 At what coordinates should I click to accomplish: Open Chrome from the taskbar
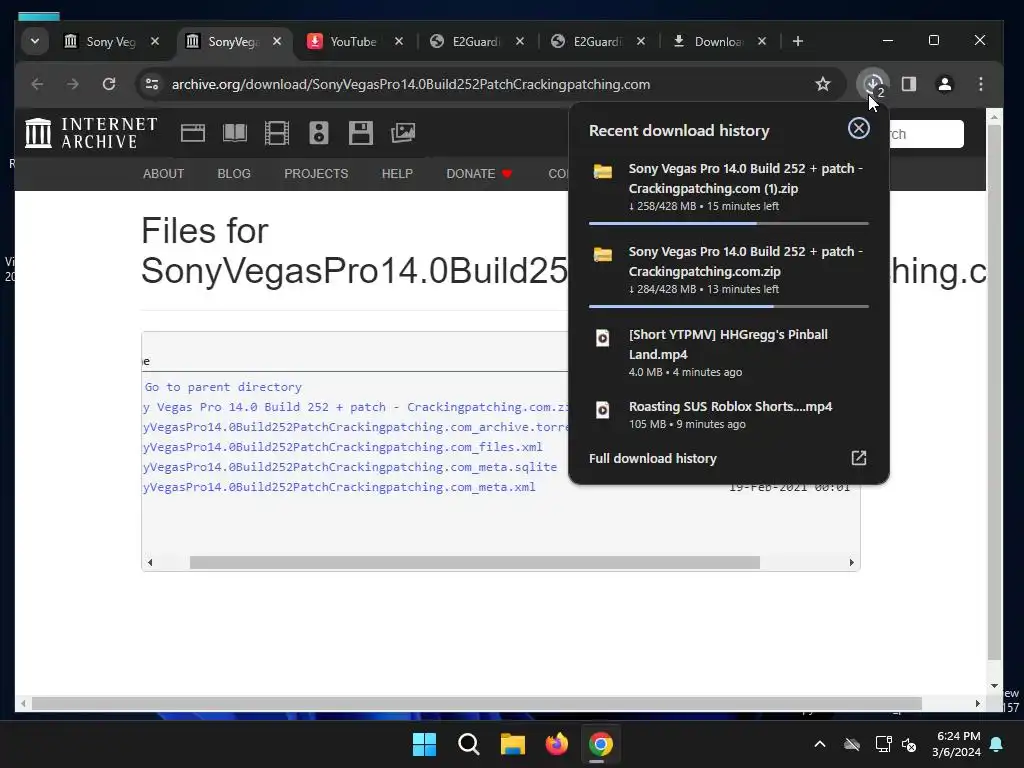point(600,744)
